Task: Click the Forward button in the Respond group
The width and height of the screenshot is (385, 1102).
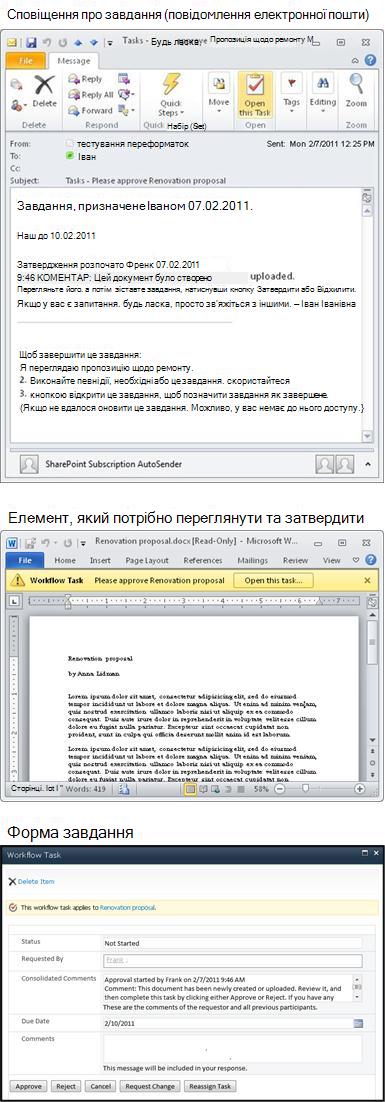Action: (90, 110)
